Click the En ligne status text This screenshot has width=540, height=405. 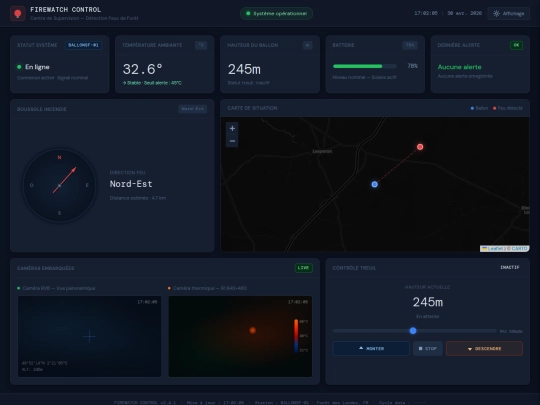pyautogui.click(x=37, y=67)
